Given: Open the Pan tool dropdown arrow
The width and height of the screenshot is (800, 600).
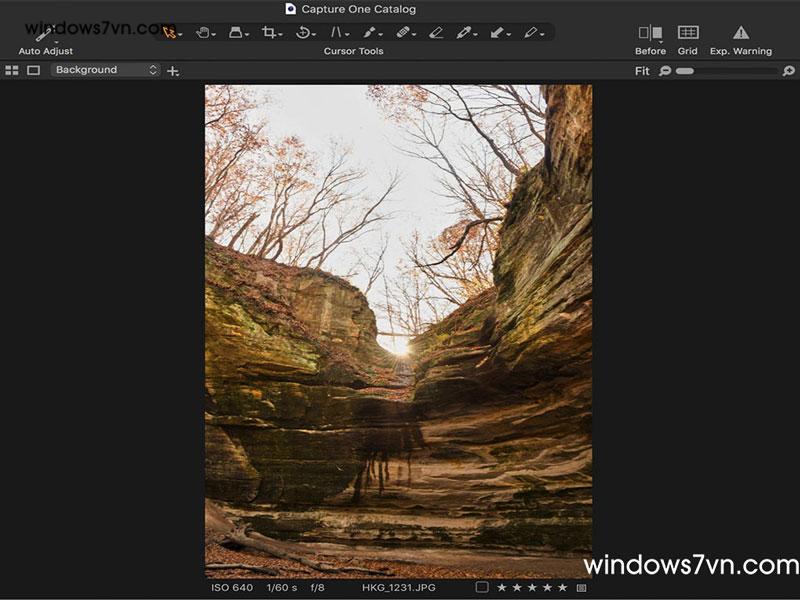Looking at the screenshot, I should coord(214,35).
